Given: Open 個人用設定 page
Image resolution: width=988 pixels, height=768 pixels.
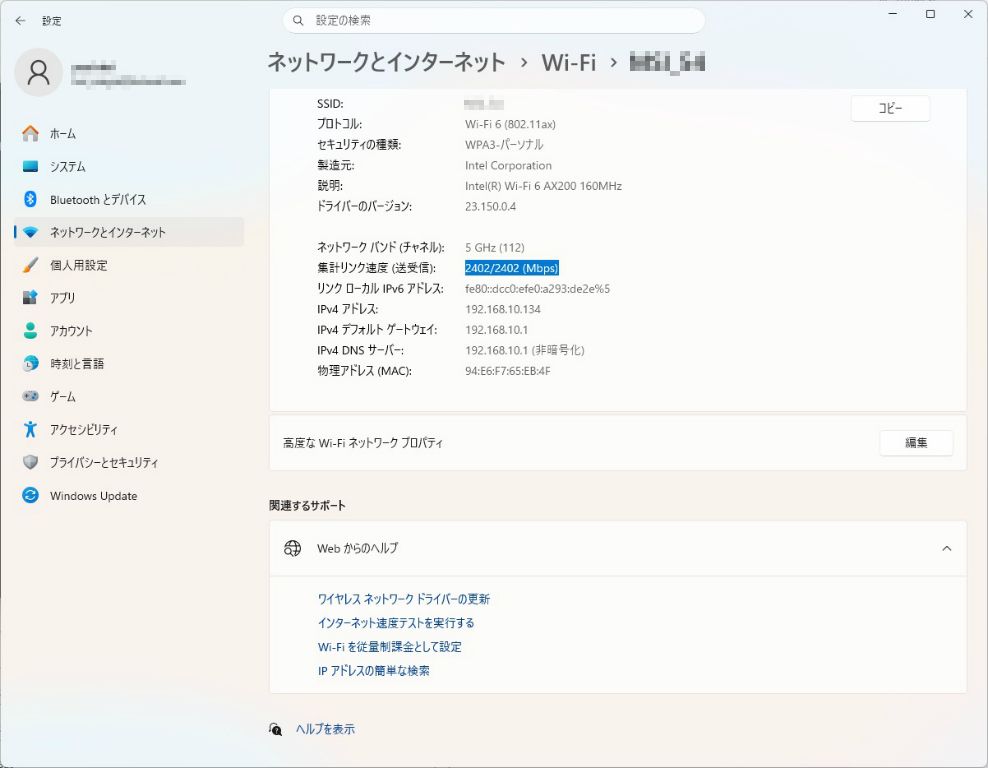Looking at the screenshot, I should pyautogui.click(x=129, y=265).
